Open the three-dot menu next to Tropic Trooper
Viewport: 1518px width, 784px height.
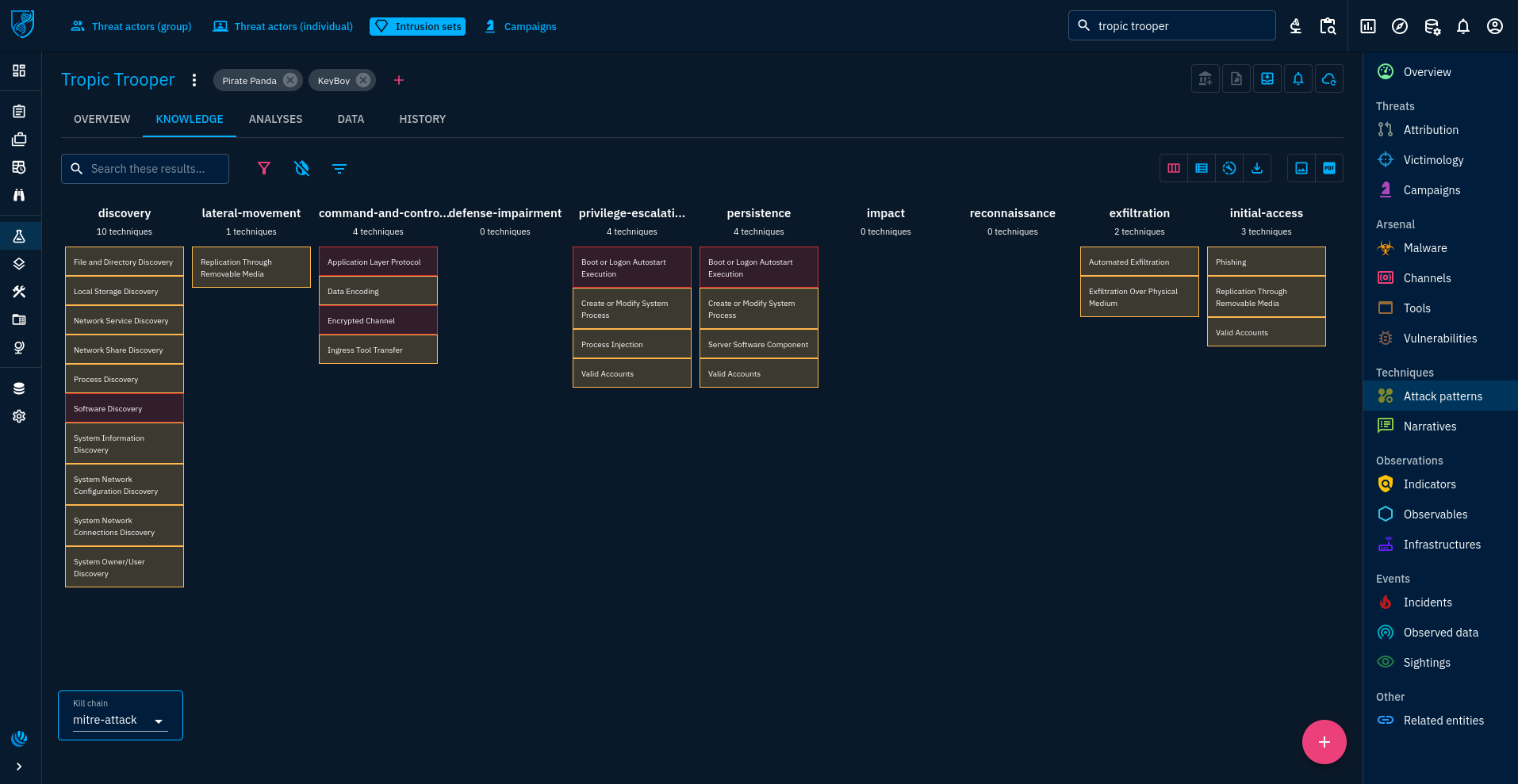click(x=194, y=80)
